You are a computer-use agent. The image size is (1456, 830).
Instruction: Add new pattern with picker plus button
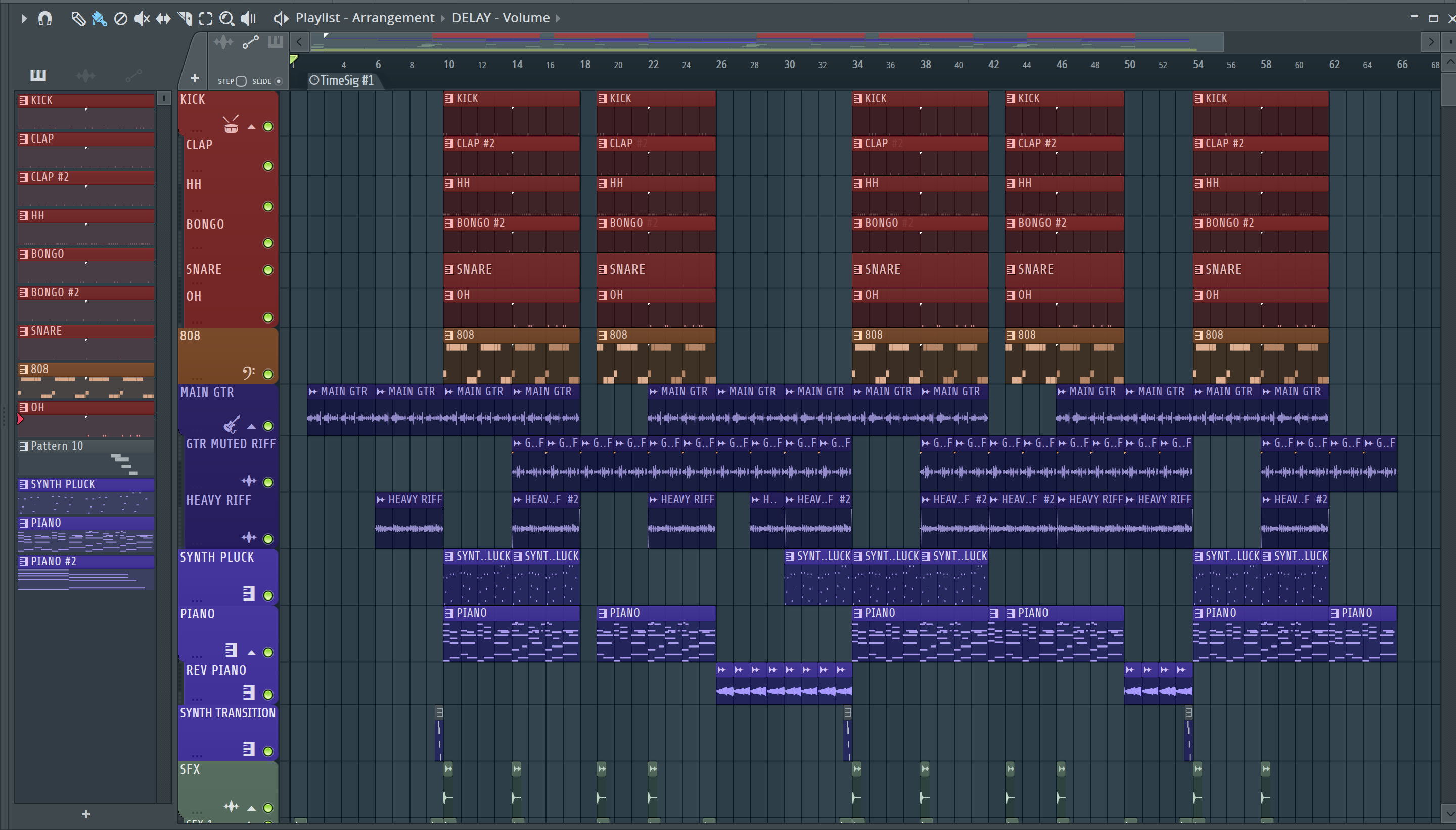click(x=85, y=814)
